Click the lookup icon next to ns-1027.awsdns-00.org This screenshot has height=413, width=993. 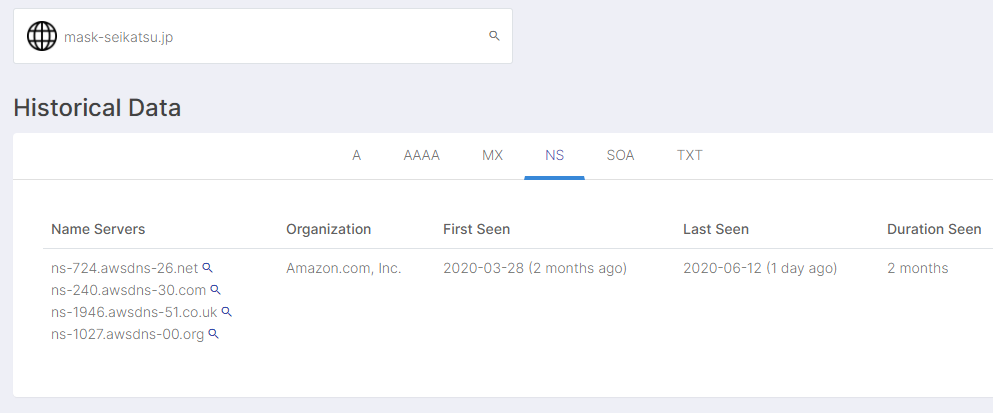(x=213, y=334)
